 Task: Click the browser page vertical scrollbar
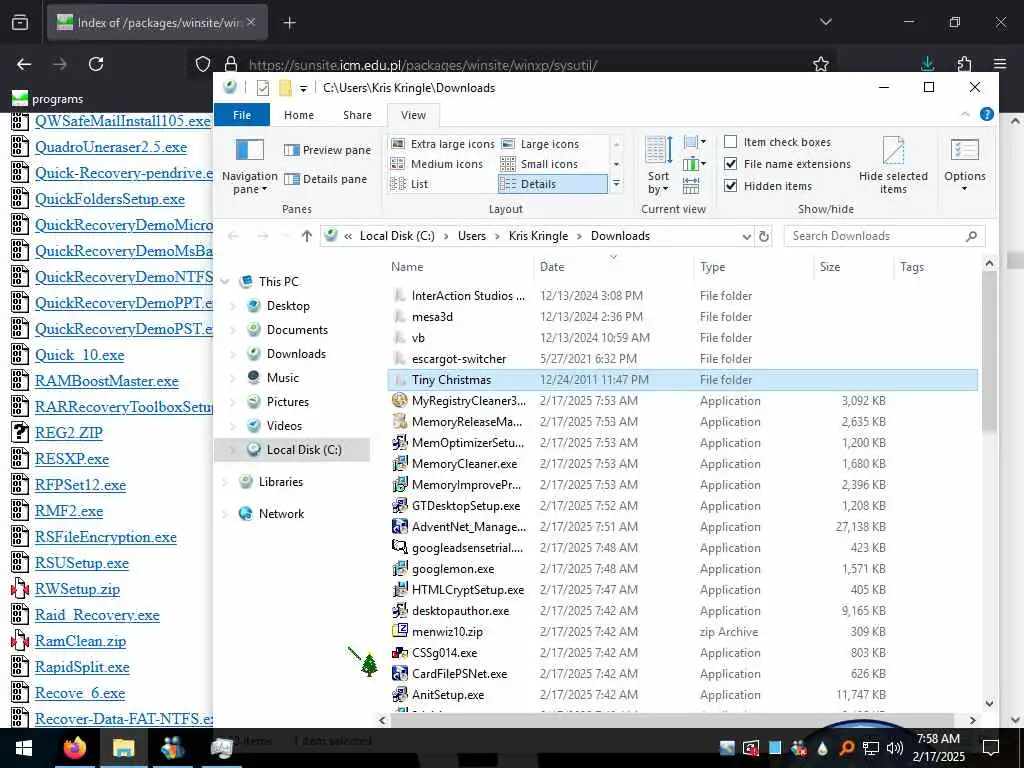1015,259
